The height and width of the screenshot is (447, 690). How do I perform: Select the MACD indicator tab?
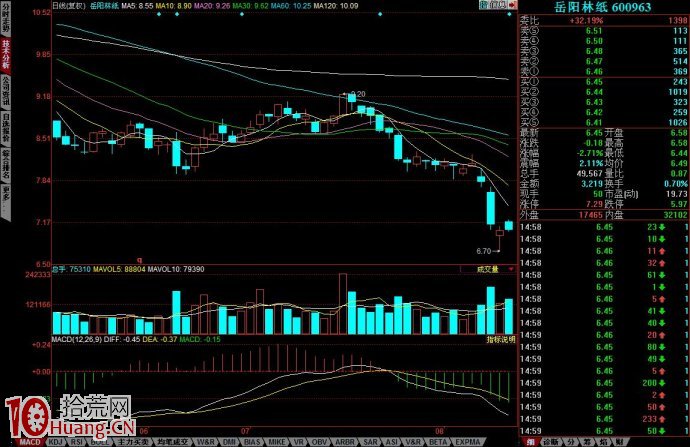click(x=30, y=442)
